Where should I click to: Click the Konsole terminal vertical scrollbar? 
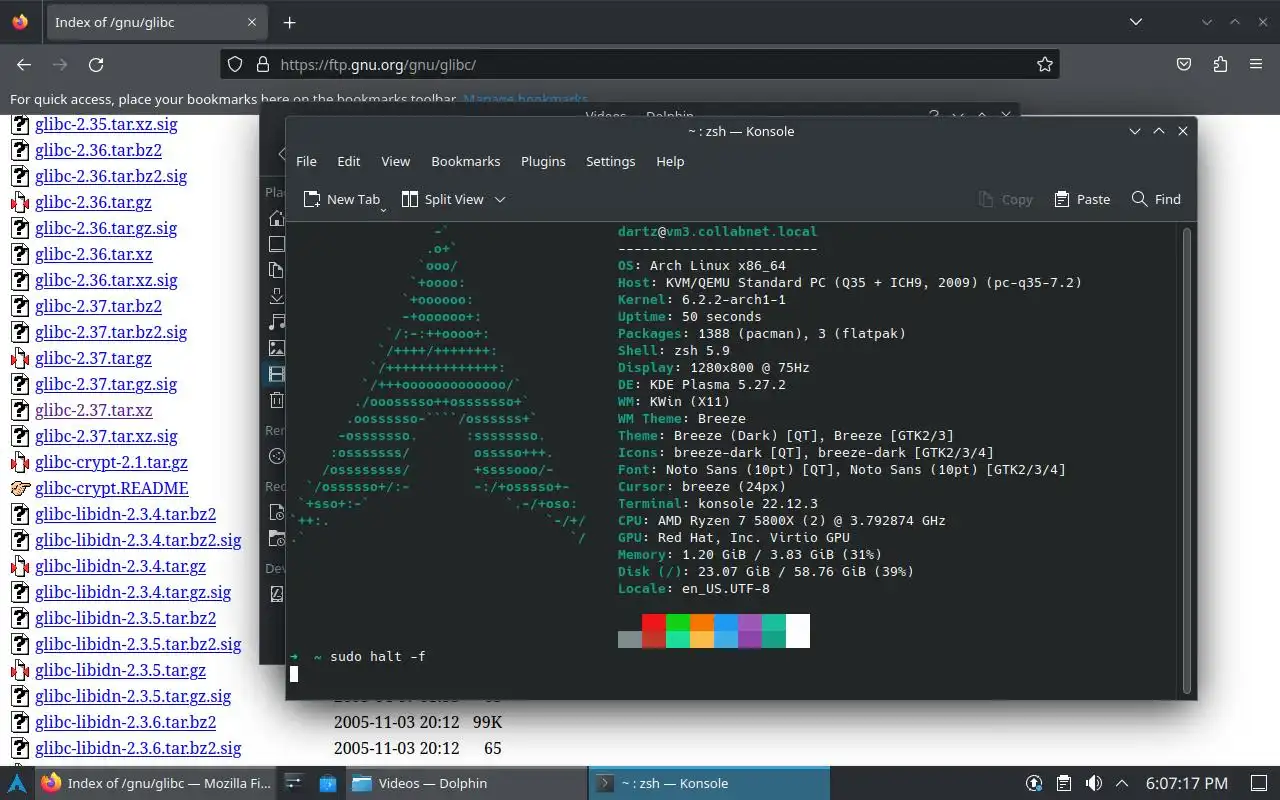pyautogui.click(x=1187, y=460)
